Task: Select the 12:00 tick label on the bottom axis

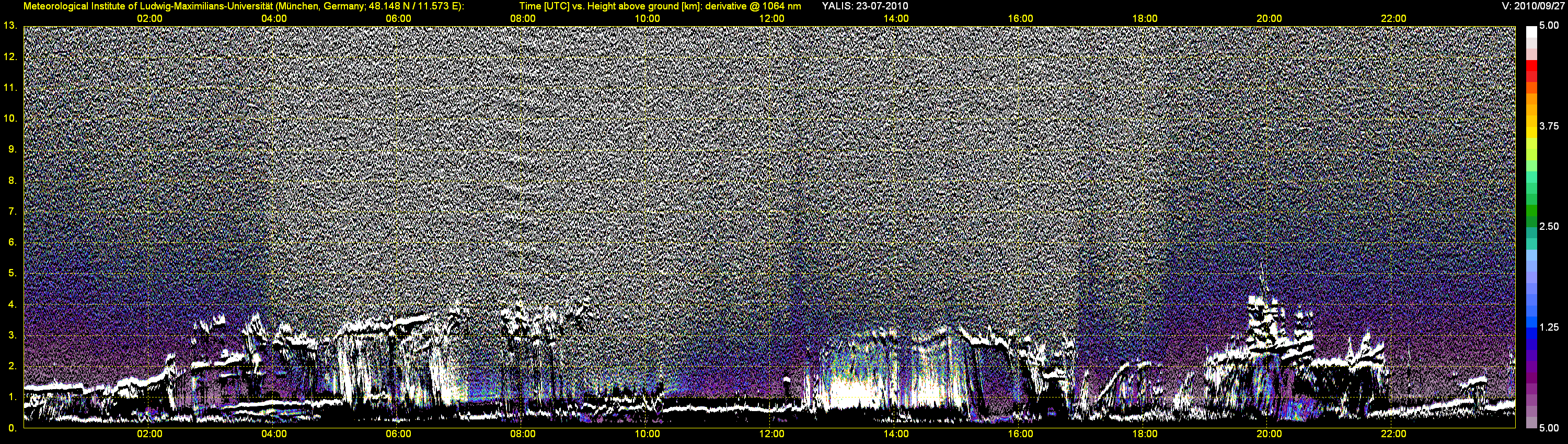Action: [772, 434]
